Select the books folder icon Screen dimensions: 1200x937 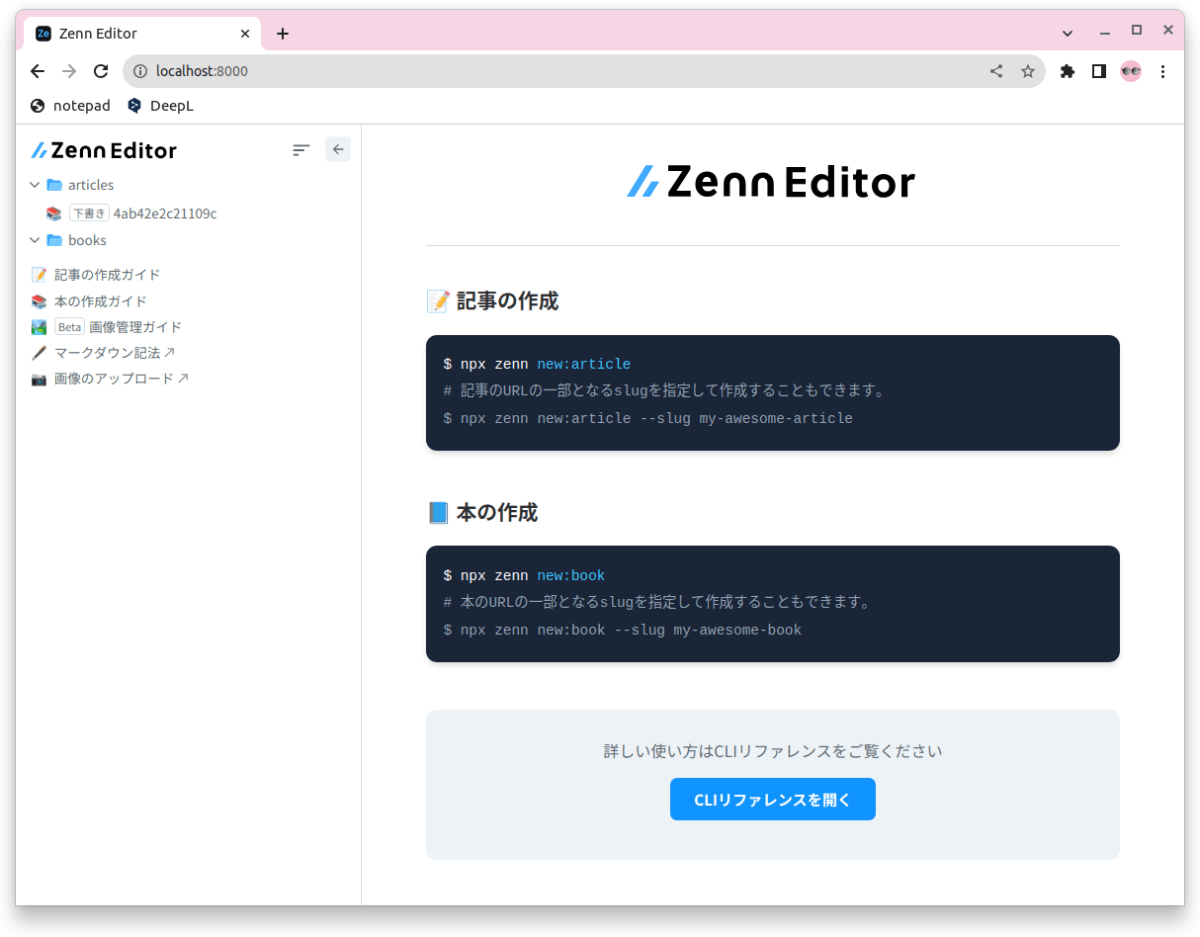(55, 240)
